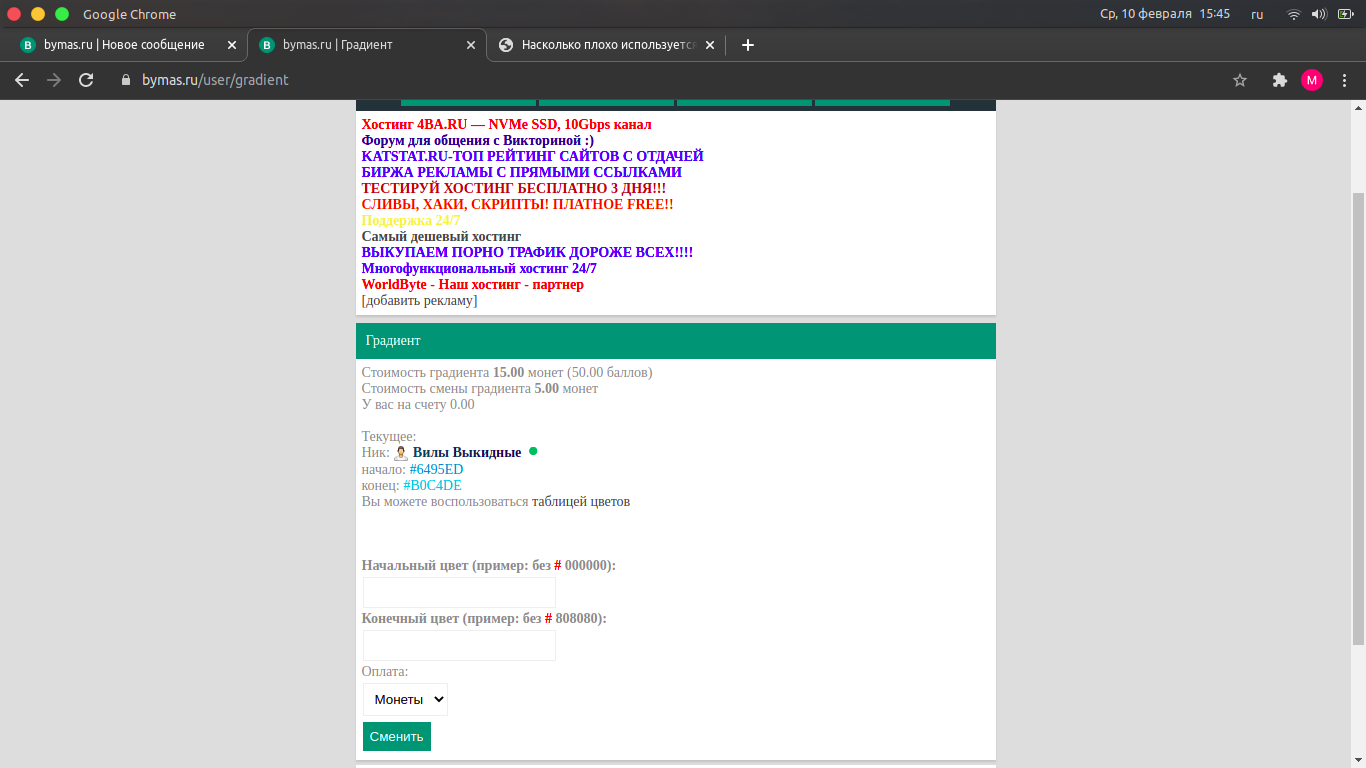Open Chrome's three-dot menu
The height and width of the screenshot is (768, 1366).
(x=1345, y=80)
